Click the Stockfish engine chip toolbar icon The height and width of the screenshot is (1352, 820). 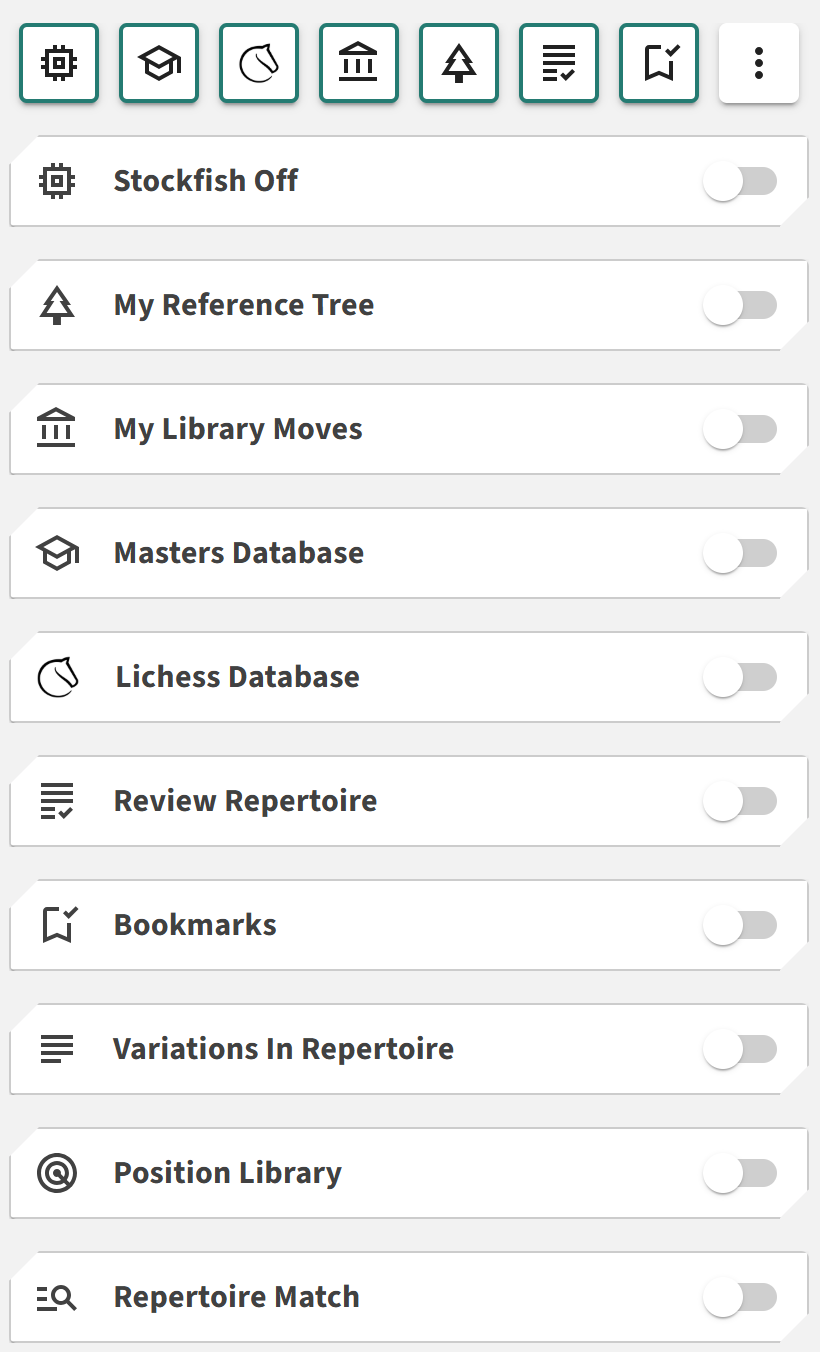[59, 64]
